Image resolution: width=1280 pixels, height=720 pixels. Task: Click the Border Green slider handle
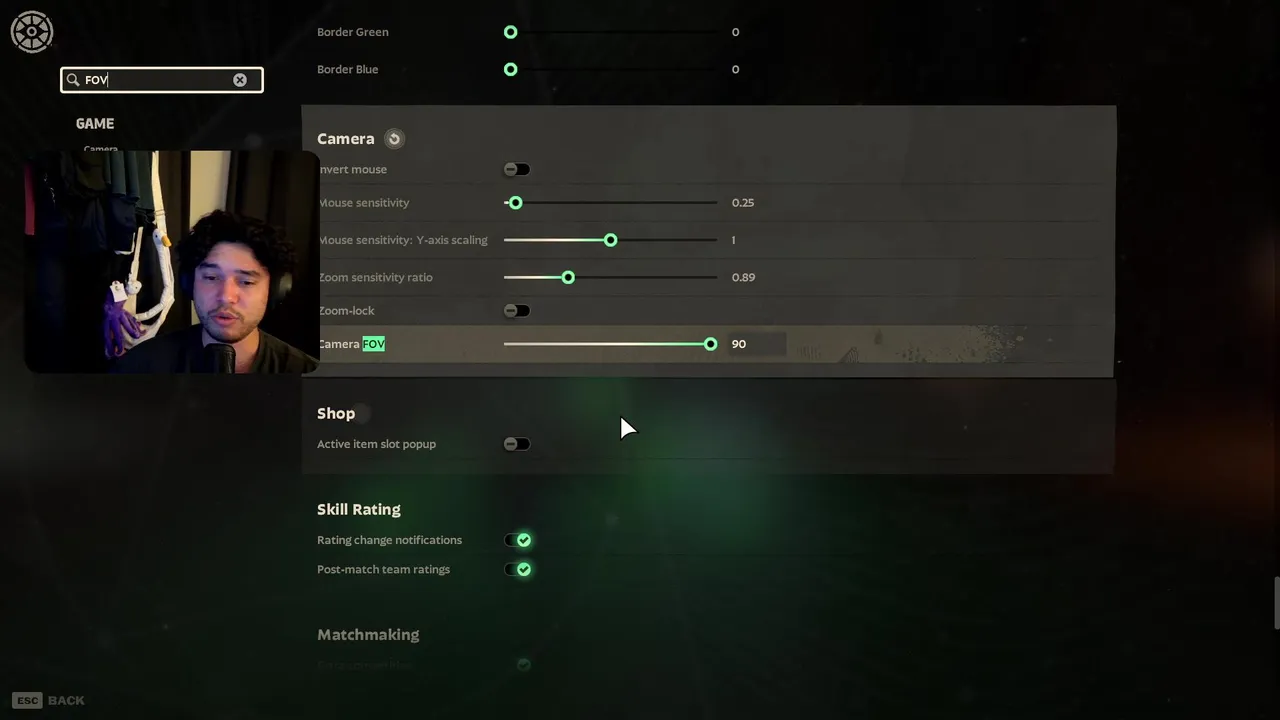[x=511, y=32]
